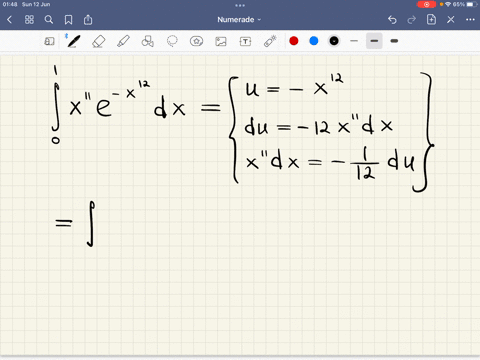Select the Pen tool
This screenshot has width=480, height=360.
pos(73,41)
